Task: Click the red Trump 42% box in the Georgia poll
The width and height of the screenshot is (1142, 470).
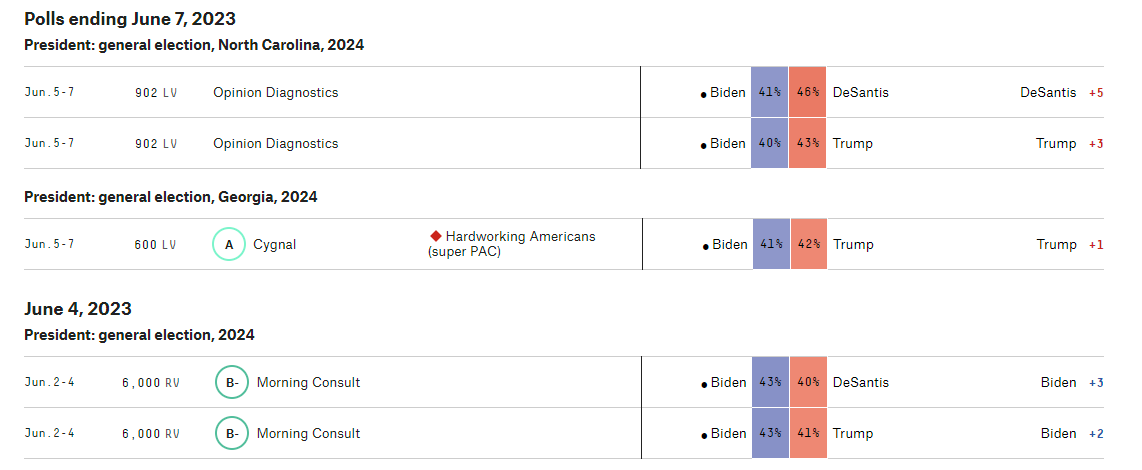Action: coord(808,244)
